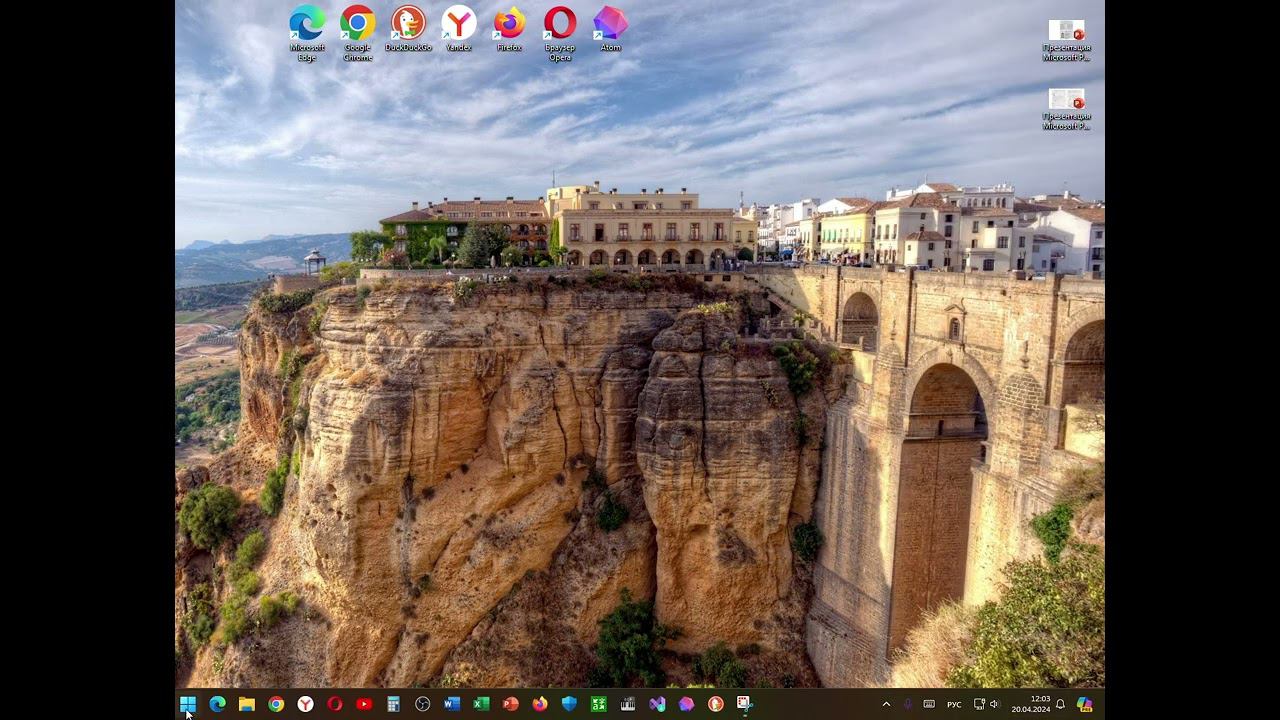Launch Atom editor from the taskbar
This screenshot has height=720, width=1280.
click(686, 704)
